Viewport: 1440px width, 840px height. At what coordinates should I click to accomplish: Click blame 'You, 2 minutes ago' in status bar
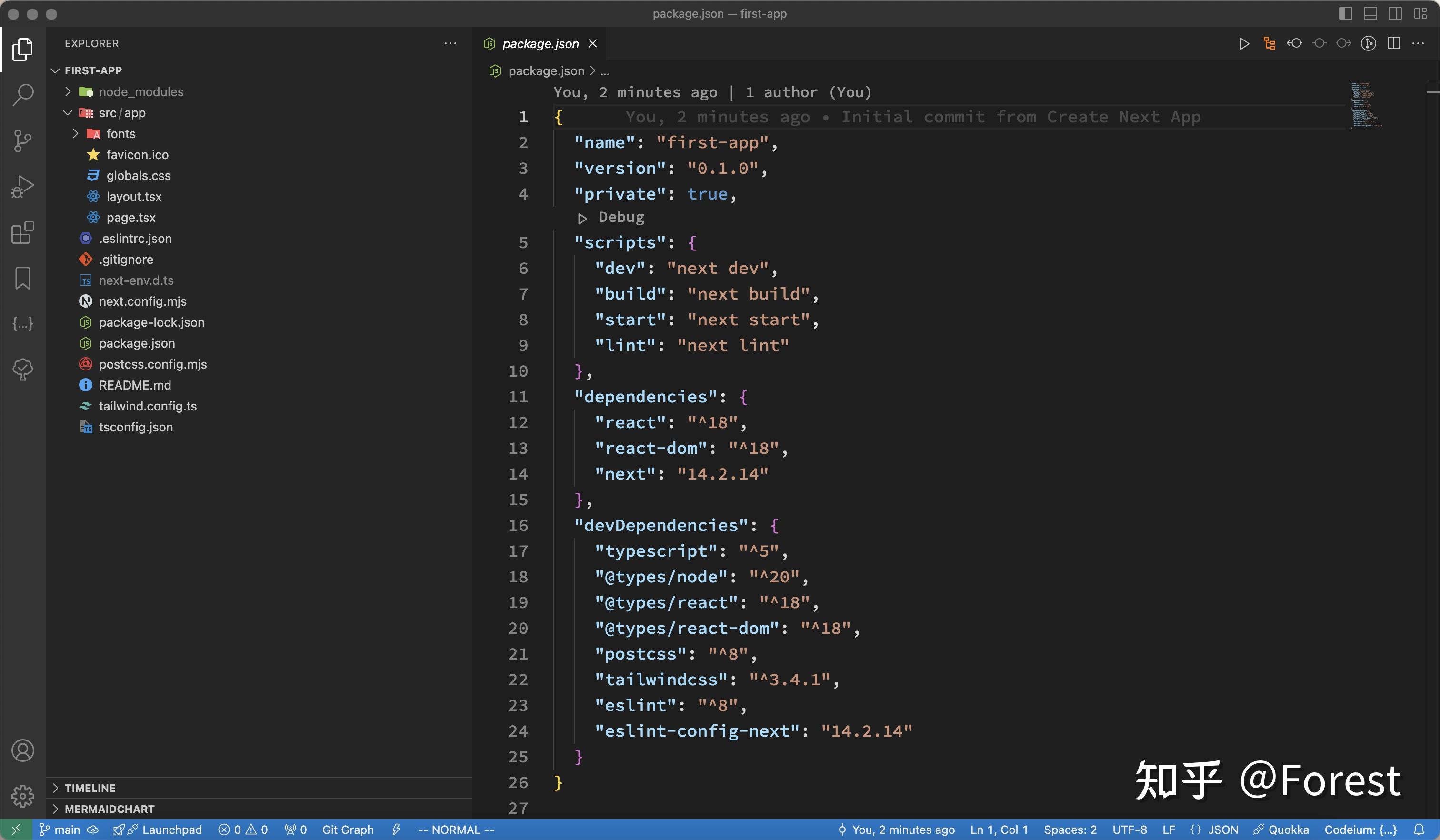896,830
